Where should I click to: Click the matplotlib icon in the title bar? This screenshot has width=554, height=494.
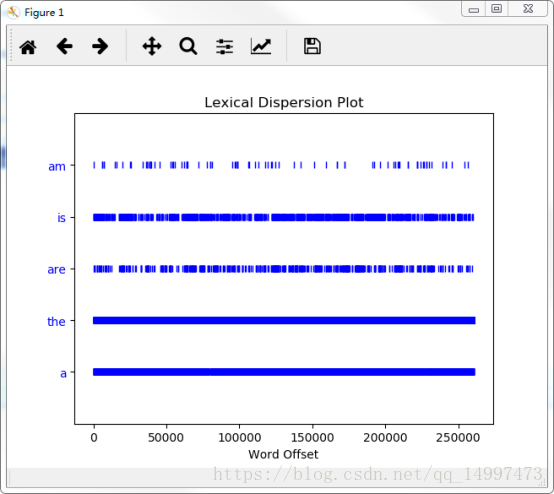[x=13, y=12]
